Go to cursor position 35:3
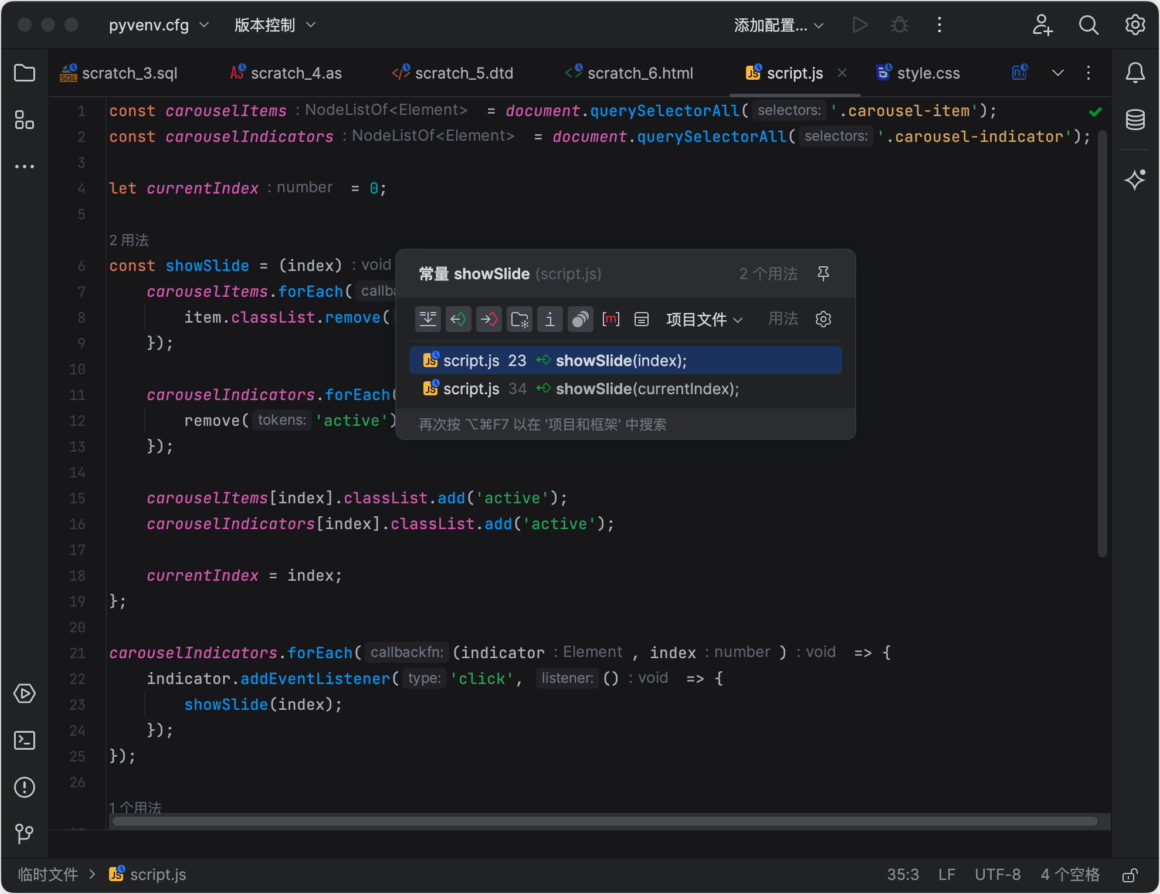This screenshot has width=1160, height=894. click(x=903, y=875)
